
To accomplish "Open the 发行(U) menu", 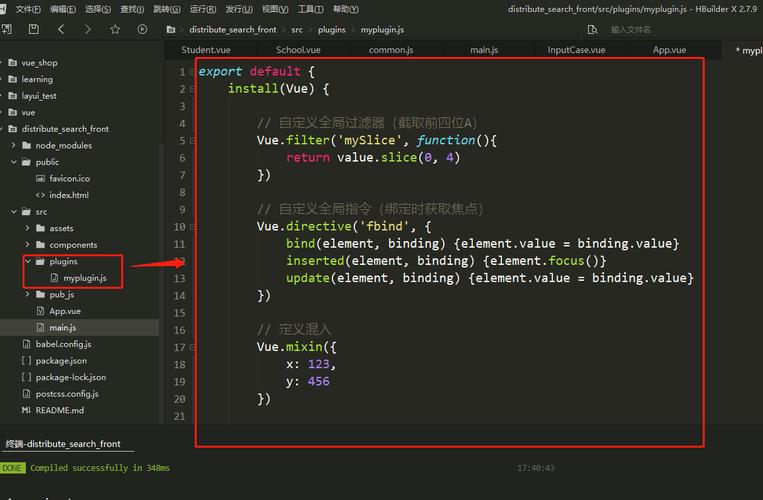I will coord(239,9).
